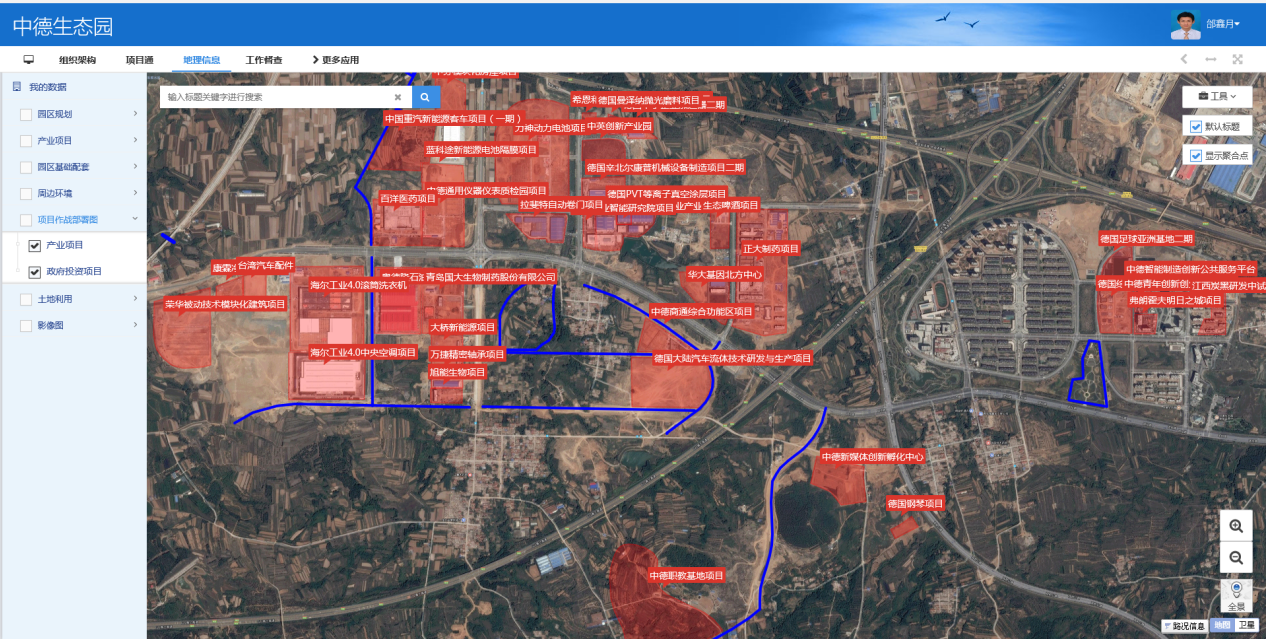Click the 万捷精密轴承项目 map label
1266x639 pixels.
coord(467,354)
